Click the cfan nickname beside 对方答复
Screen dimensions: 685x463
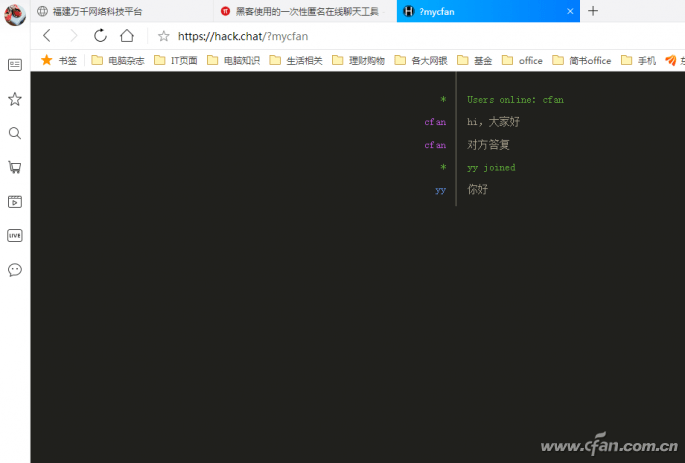click(x=435, y=145)
